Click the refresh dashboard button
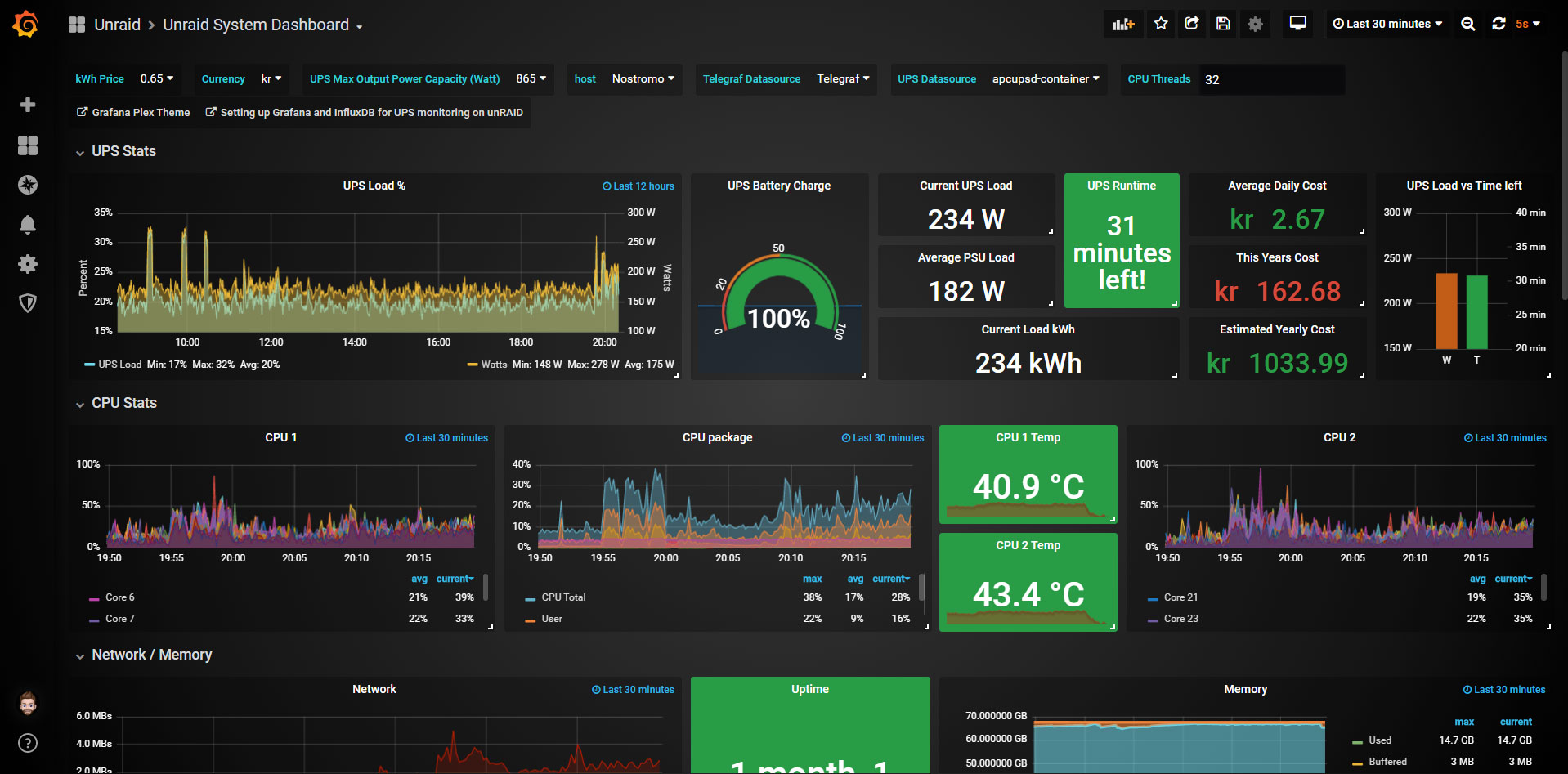 click(1499, 24)
